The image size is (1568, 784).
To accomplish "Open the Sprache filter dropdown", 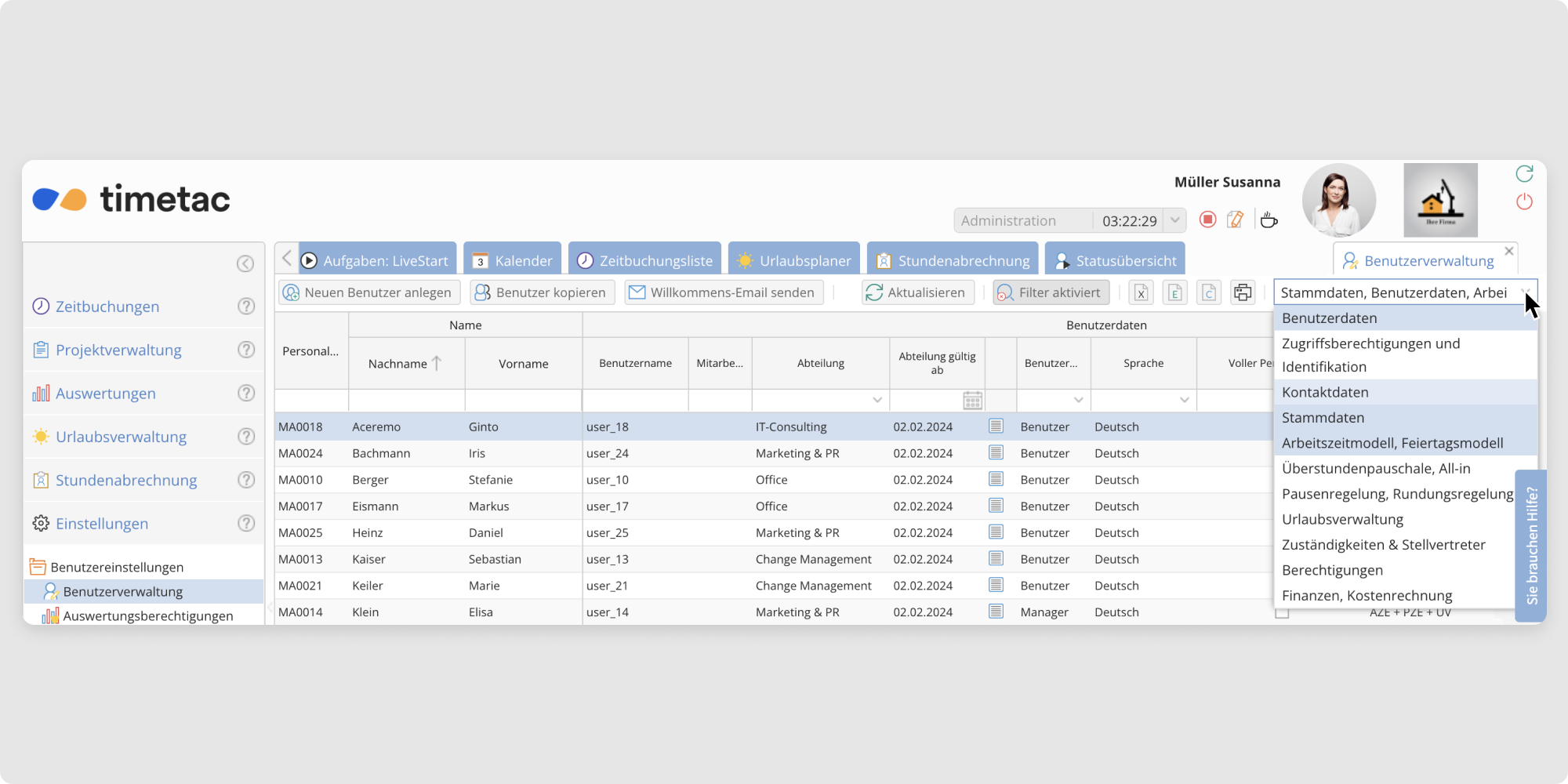I will pyautogui.click(x=1184, y=400).
